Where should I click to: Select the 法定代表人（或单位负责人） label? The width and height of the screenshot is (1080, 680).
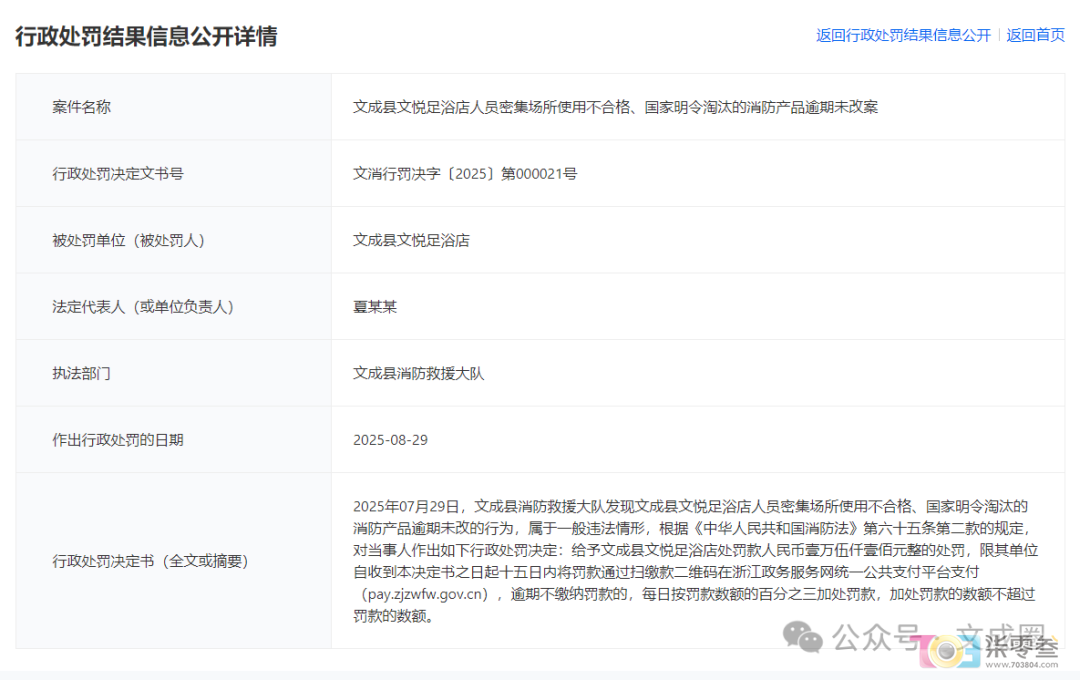[x=142, y=307]
